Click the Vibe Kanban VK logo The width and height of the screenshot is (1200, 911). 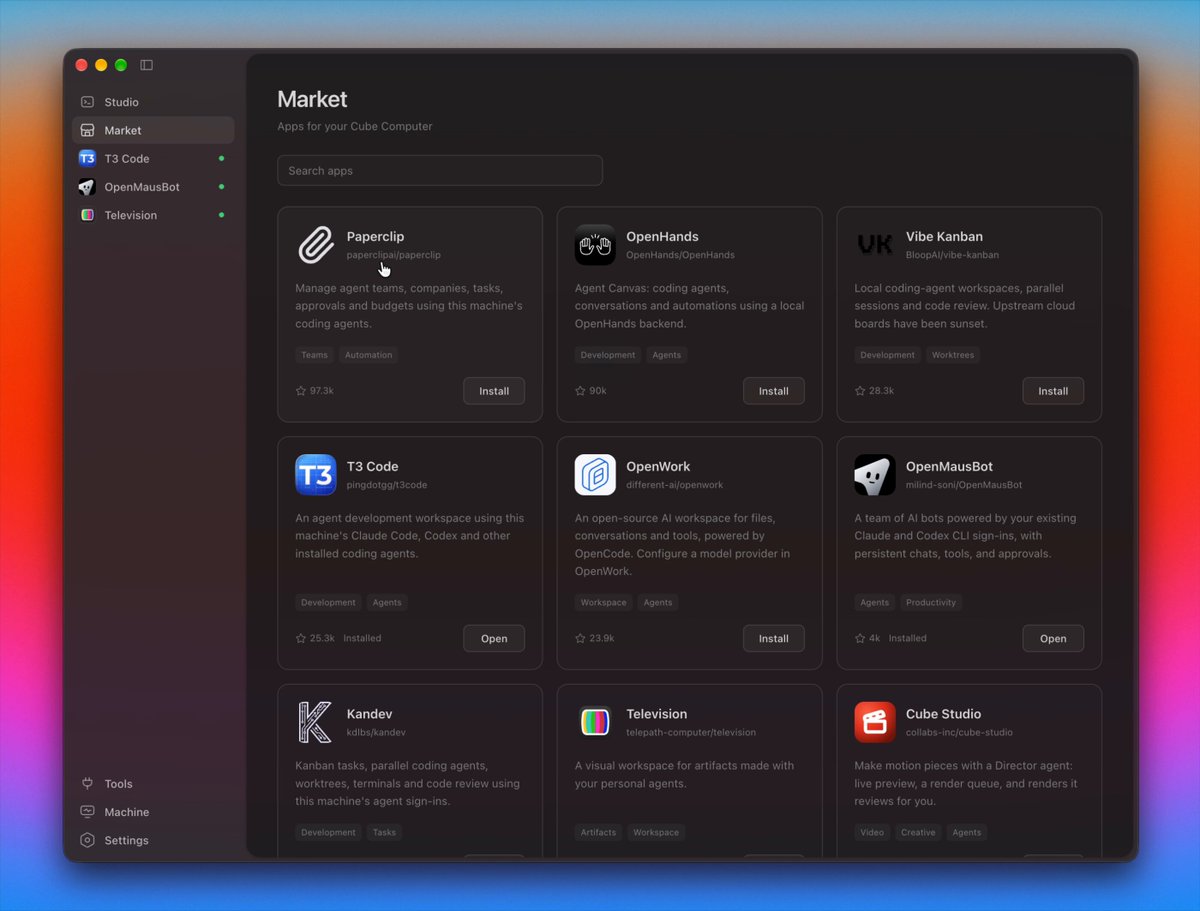875,245
